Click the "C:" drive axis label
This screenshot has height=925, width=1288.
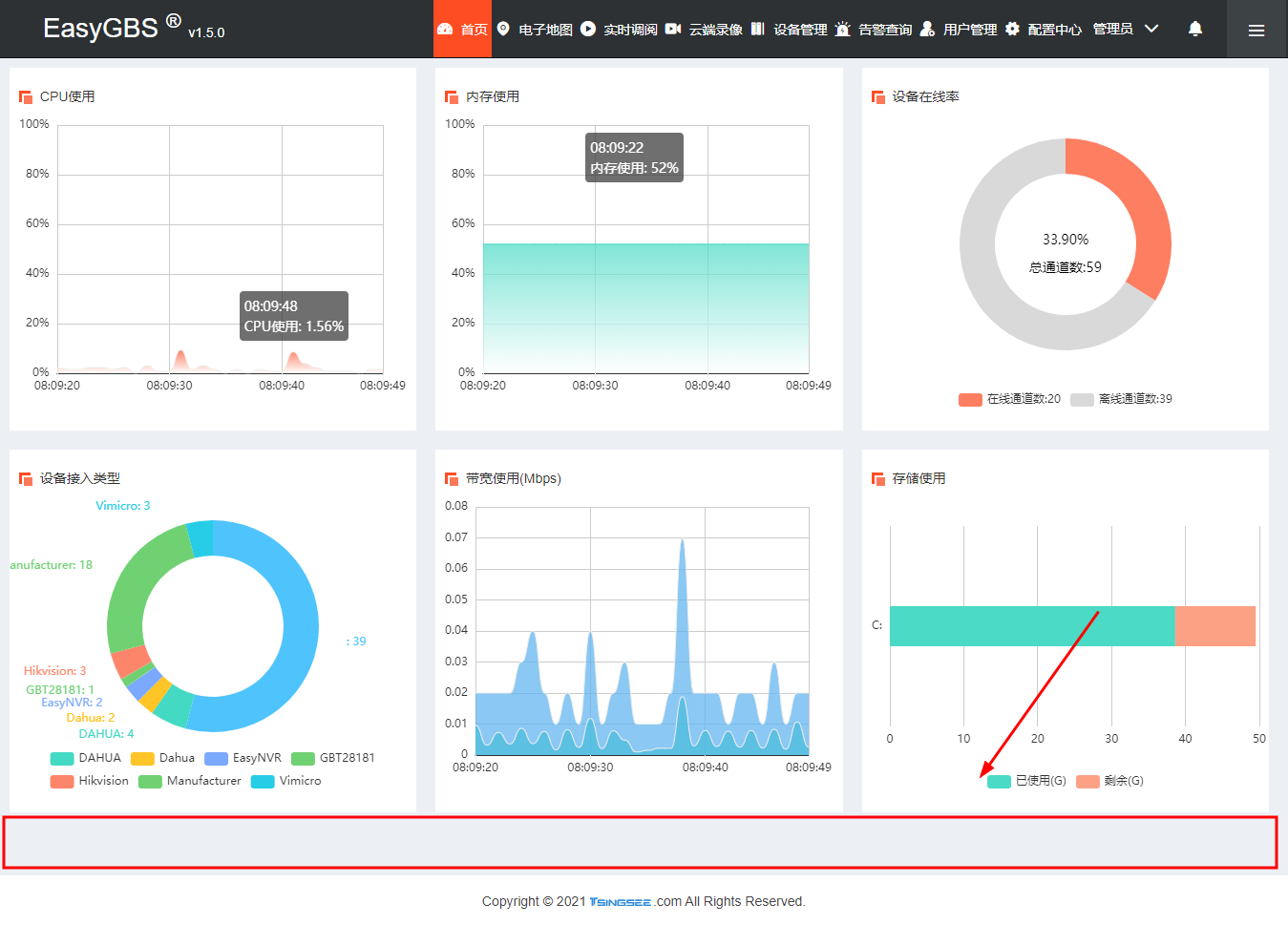coord(876,625)
